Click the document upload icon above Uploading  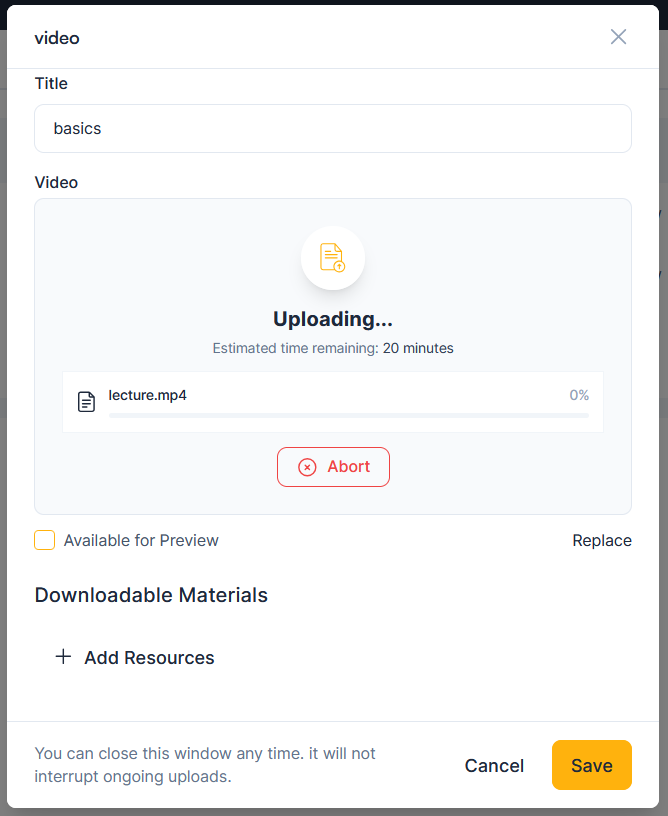point(333,258)
